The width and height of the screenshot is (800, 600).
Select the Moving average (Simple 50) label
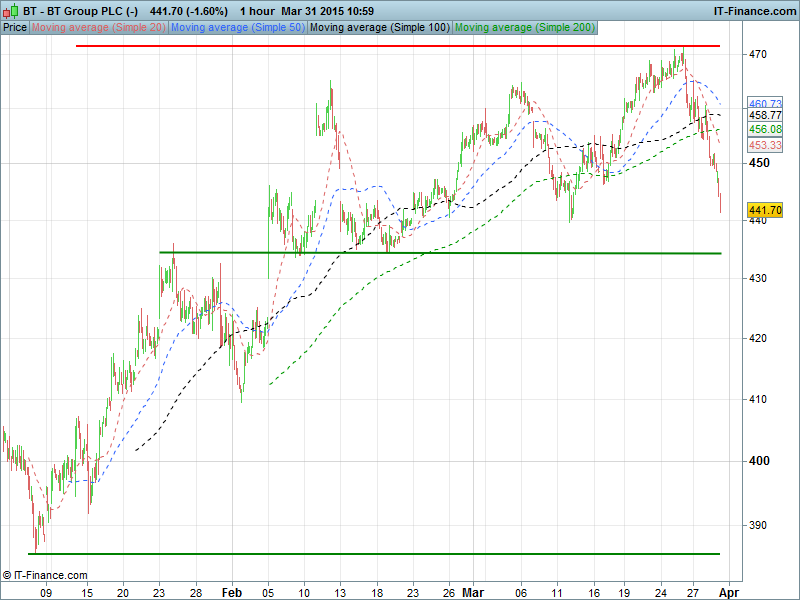(x=237, y=27)
